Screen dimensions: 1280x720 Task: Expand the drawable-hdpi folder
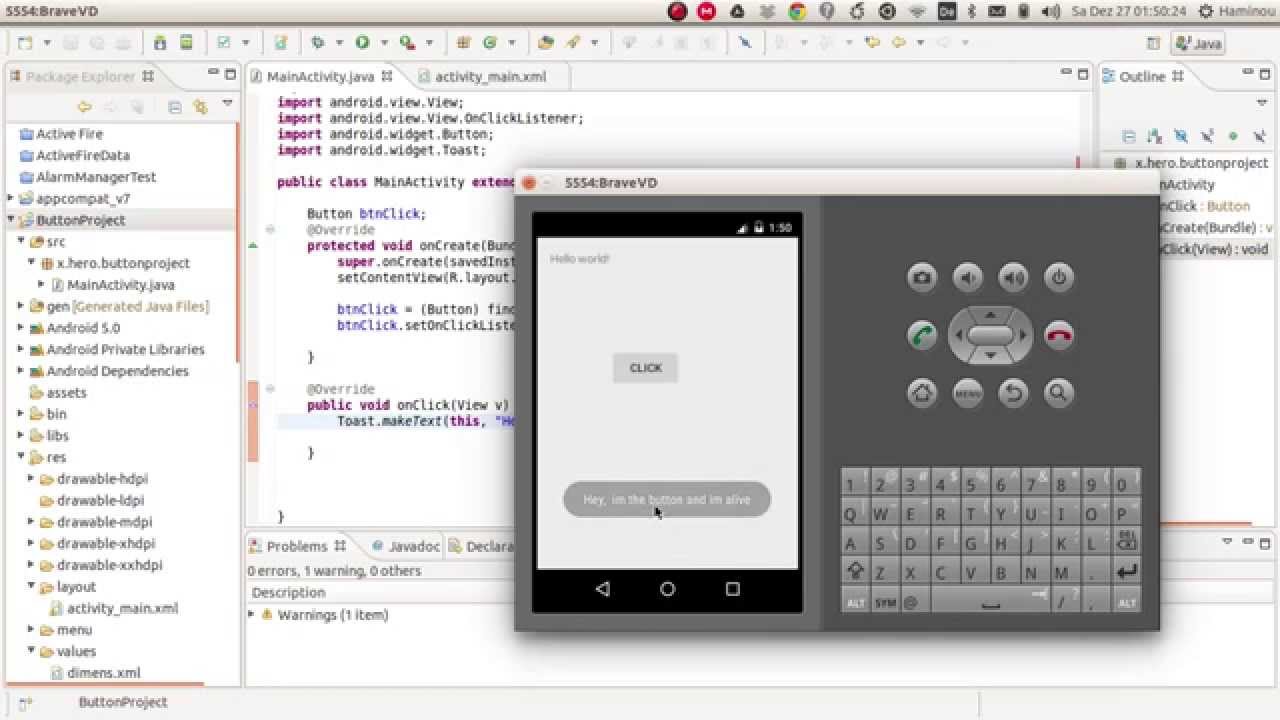32,478
